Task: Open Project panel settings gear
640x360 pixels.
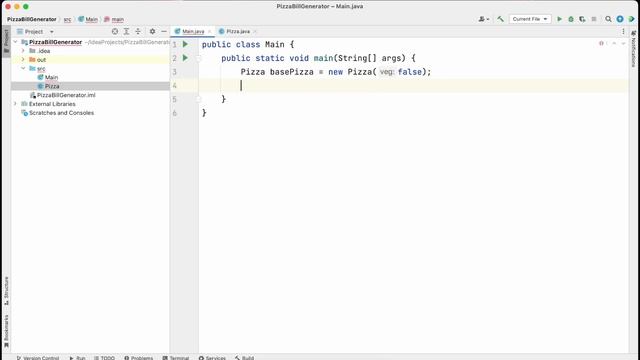Action: click(x=152, y=31)
